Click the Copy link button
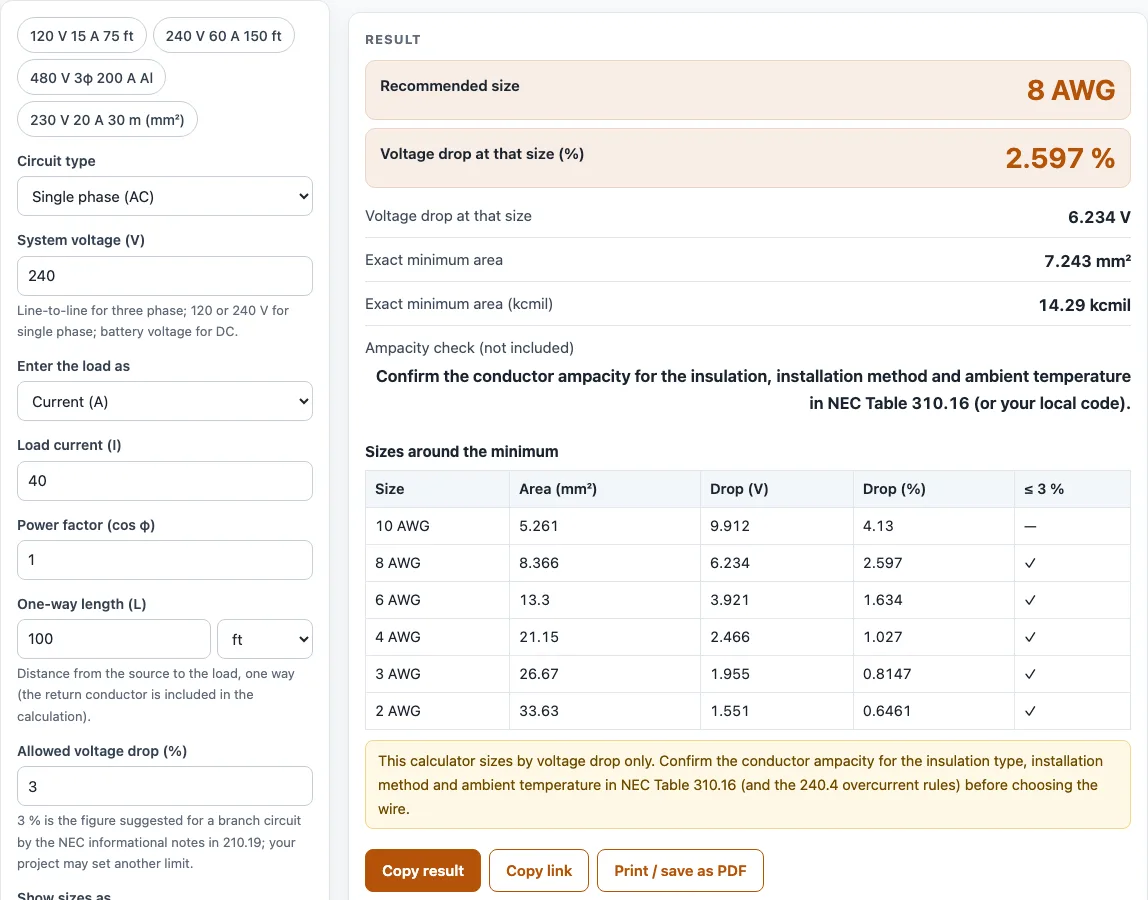The width and height of the screenshot is (1148, 900). pyautogui.click(x=539, y=871)
